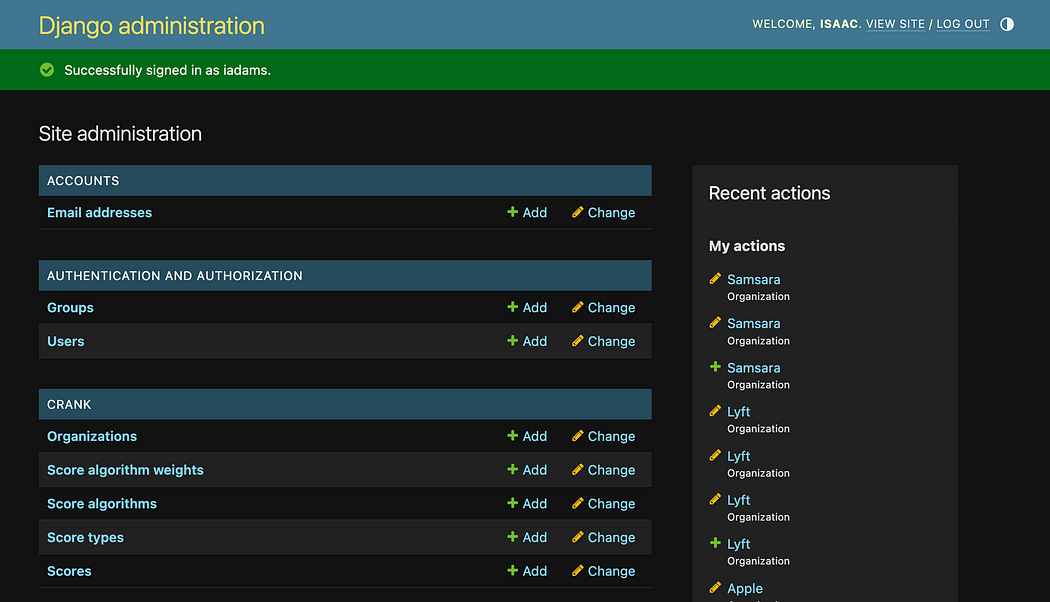This screenshot has width=1050, height=602.
Task: Click the pencil icon in the Organizations row
Action: click(x=577, y=436)
